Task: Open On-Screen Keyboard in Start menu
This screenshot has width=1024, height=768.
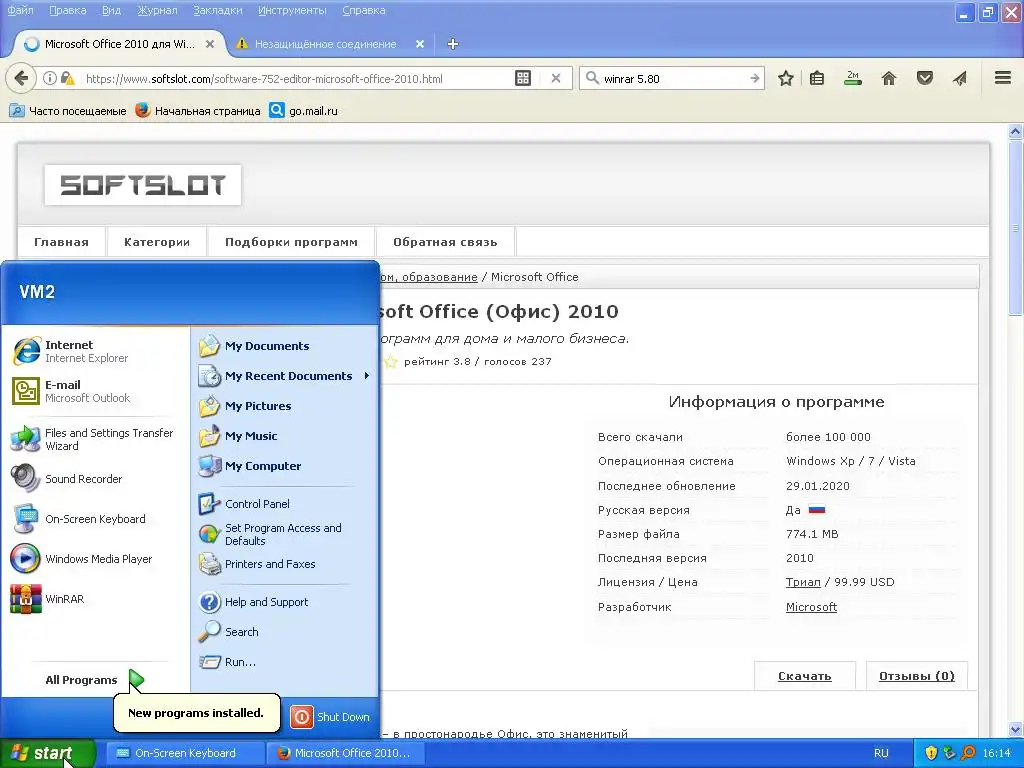Action: coord(78,519)
